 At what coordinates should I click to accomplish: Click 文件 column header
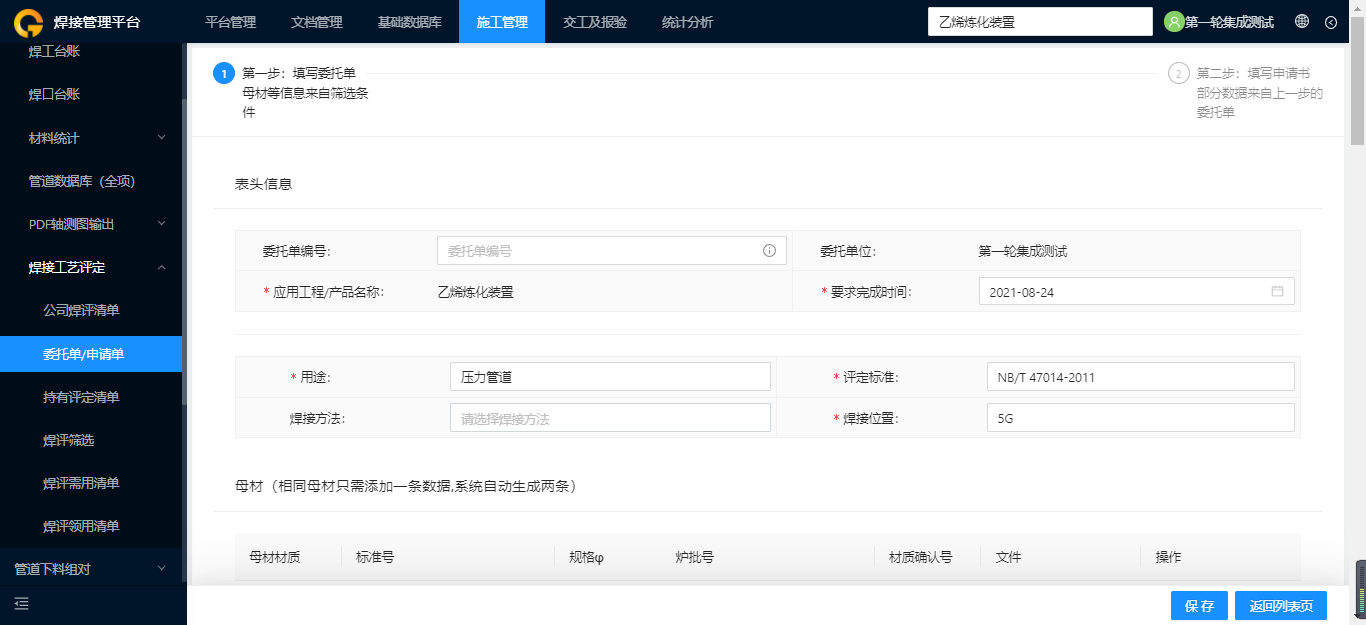click(1008, 557)
